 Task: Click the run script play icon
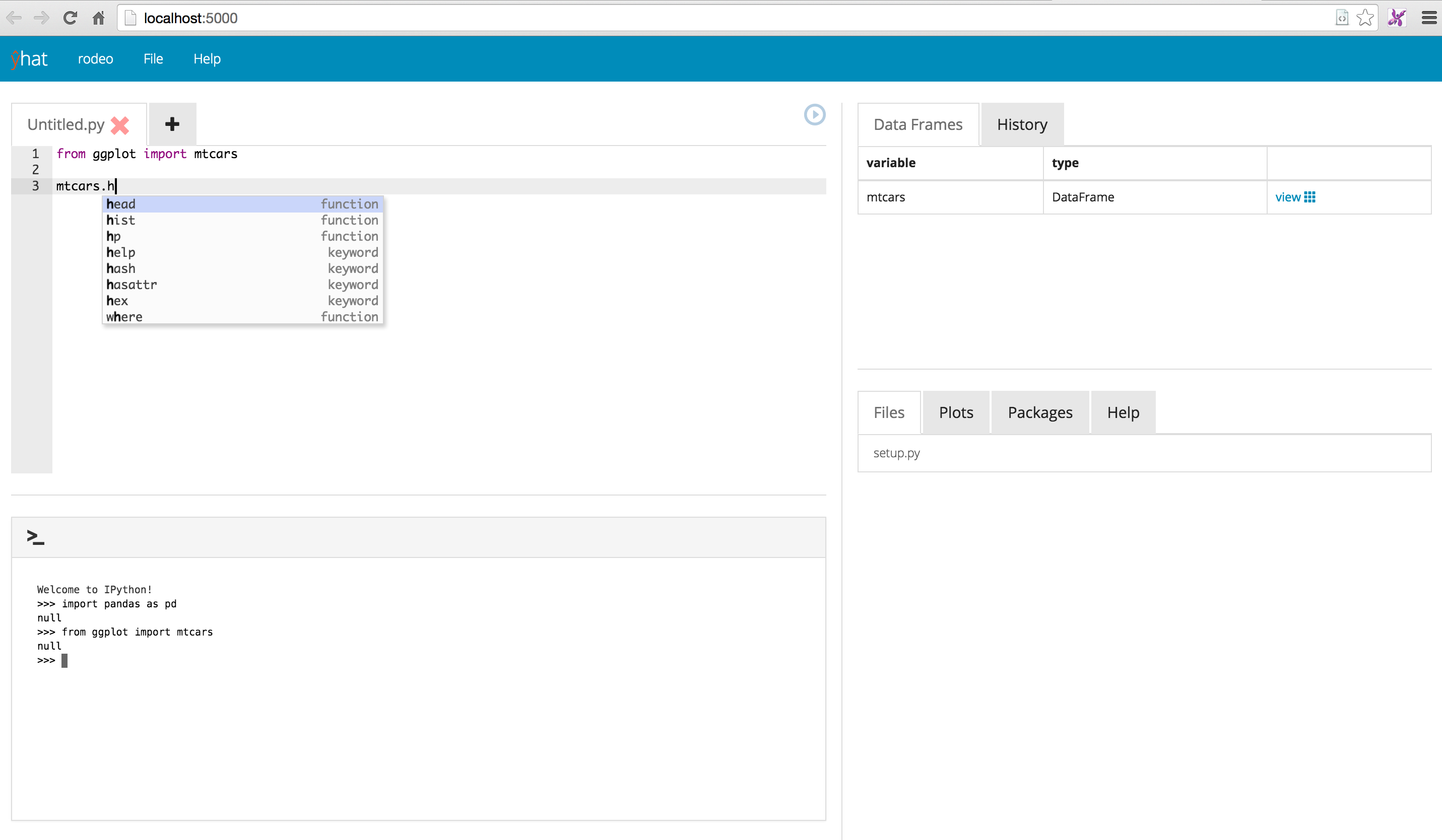(814, 114)
